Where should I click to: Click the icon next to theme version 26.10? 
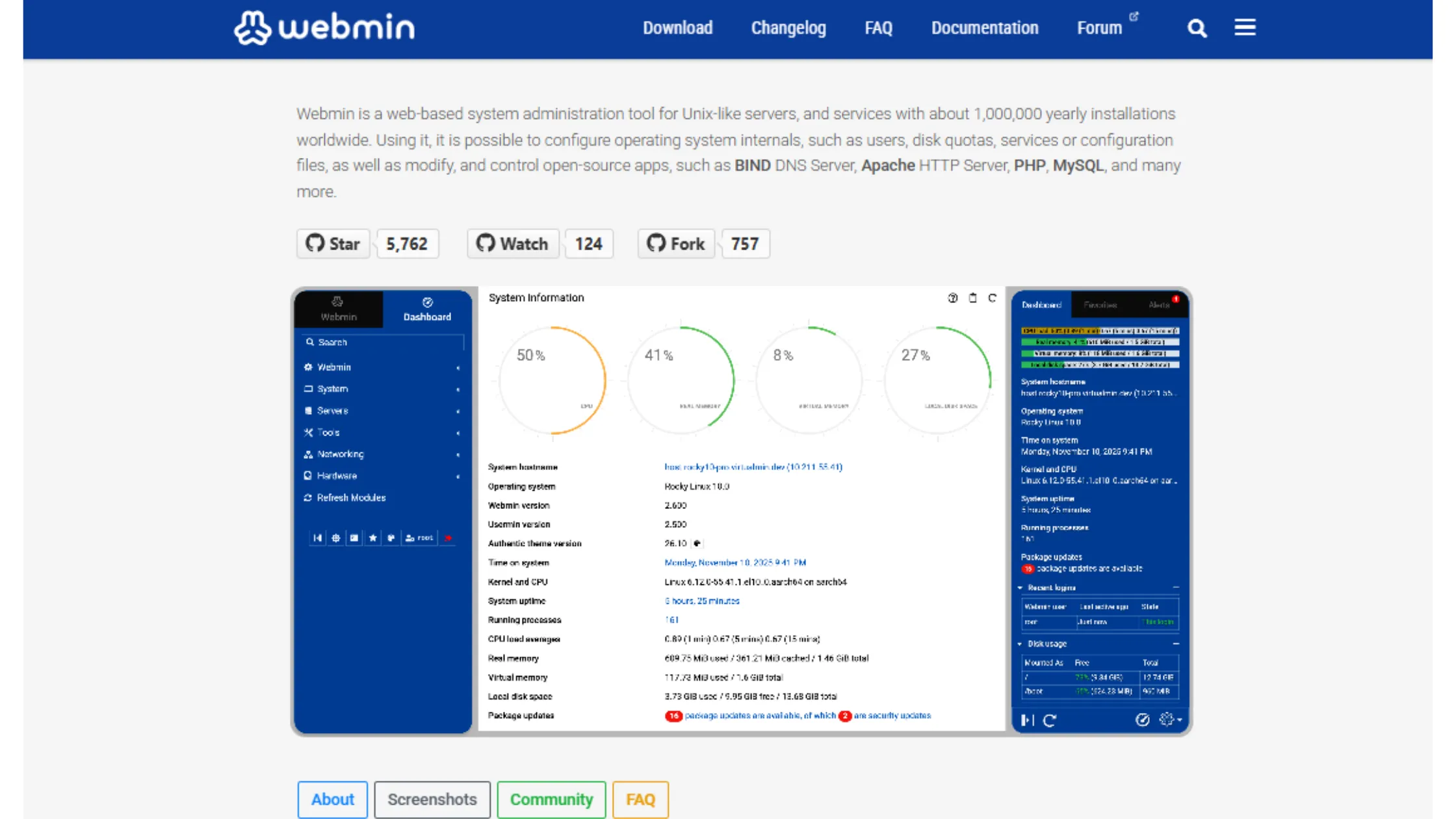[x=696, y=543]
